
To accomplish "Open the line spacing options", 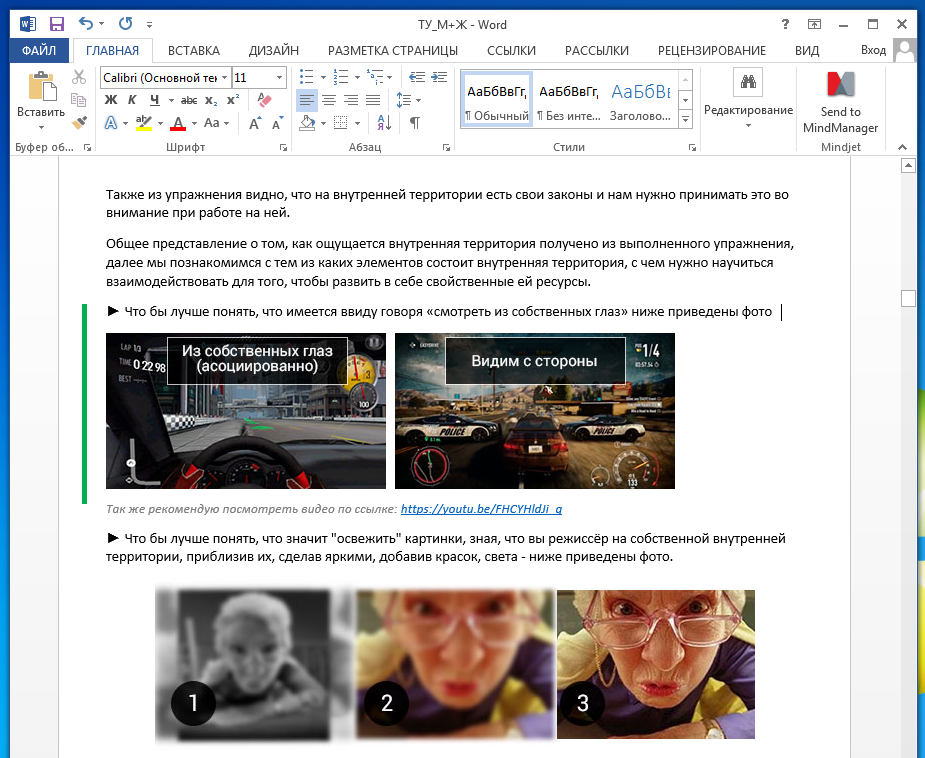I will (x=404, y=100).
